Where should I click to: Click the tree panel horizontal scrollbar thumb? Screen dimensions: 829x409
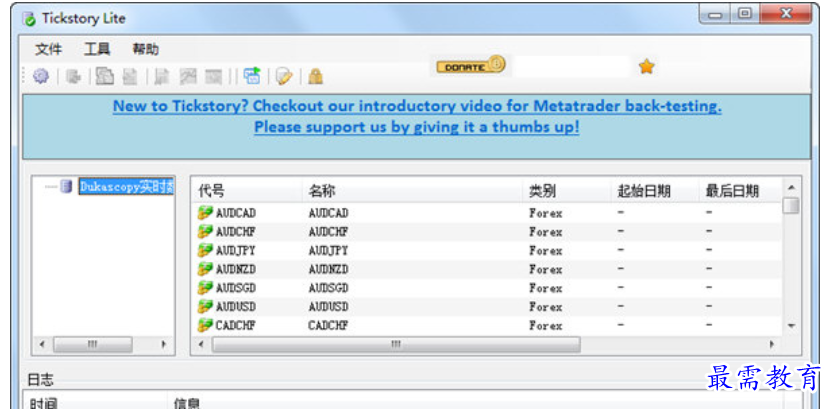93,345
